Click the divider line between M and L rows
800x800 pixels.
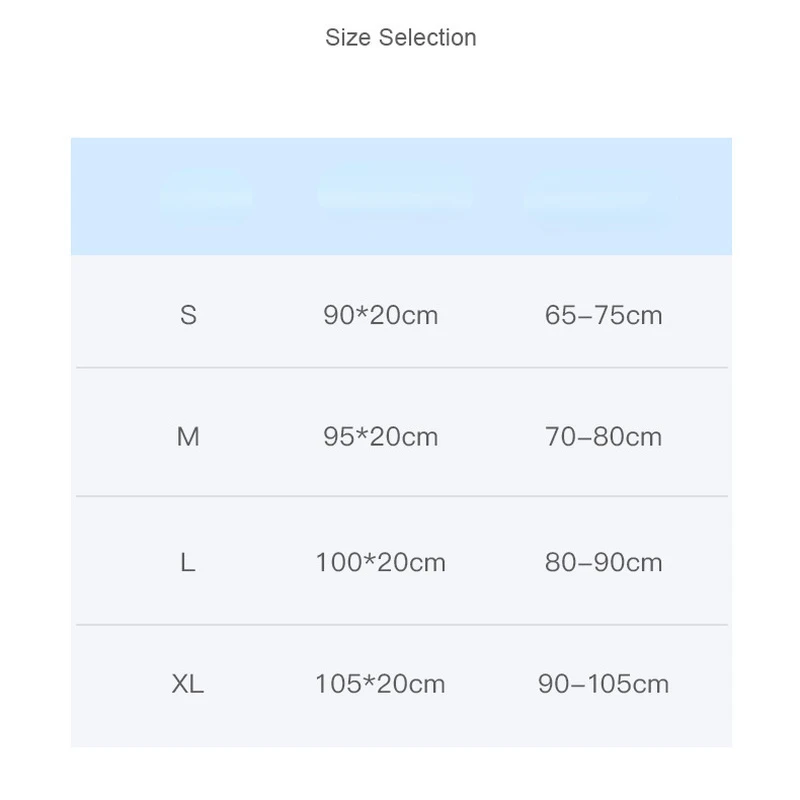coord(400,496)
